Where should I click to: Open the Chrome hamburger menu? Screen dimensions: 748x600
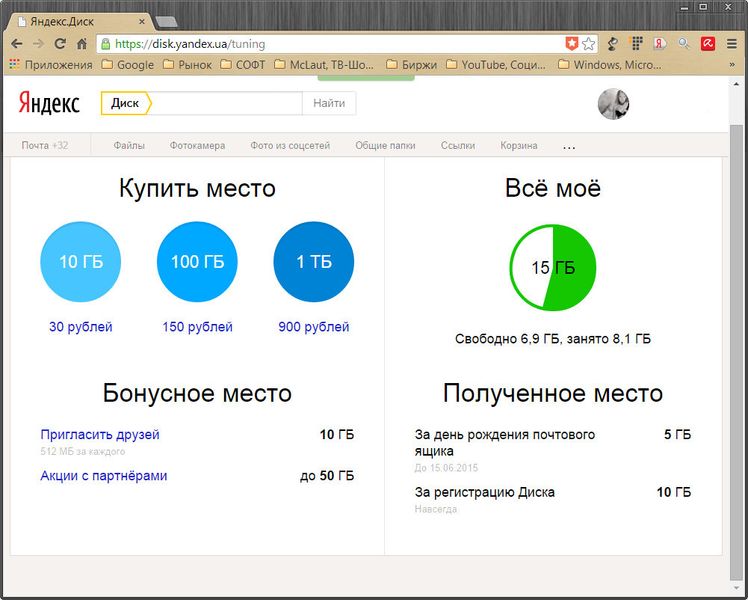click(732, 44)
